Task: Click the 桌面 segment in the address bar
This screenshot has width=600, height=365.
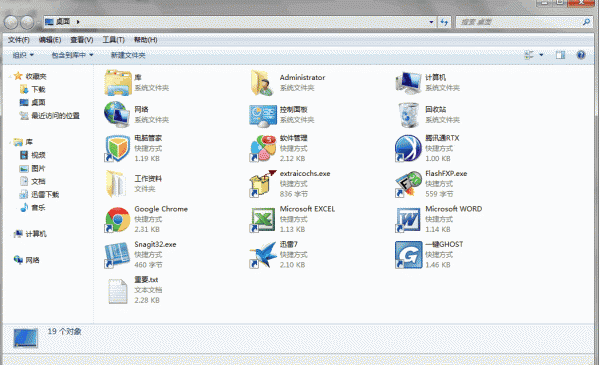Action: tap(63, 22)
